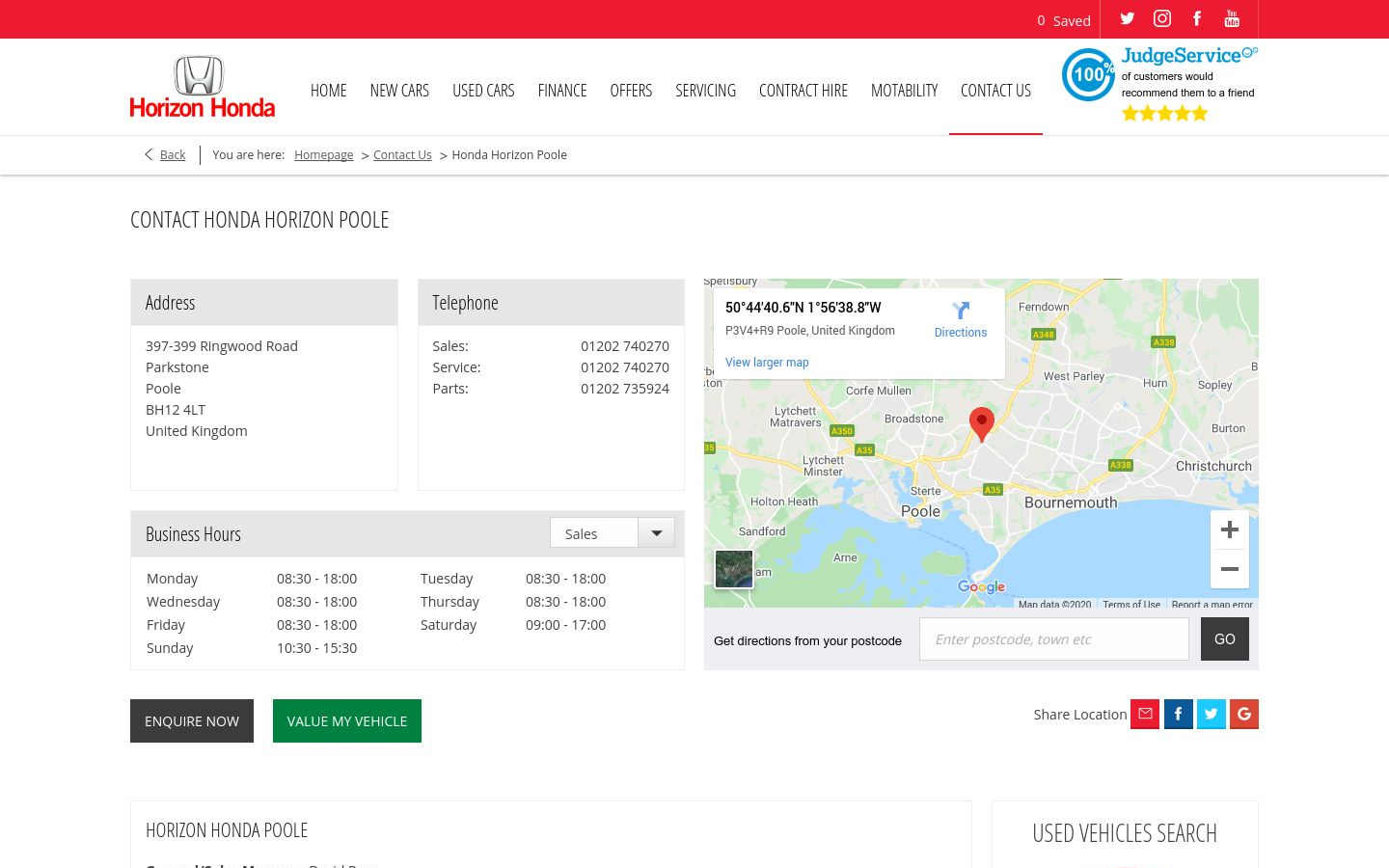Share location on Facebook icon
The width and height of the screenshot is (1389, 868).
click(x=1179, y=714)
